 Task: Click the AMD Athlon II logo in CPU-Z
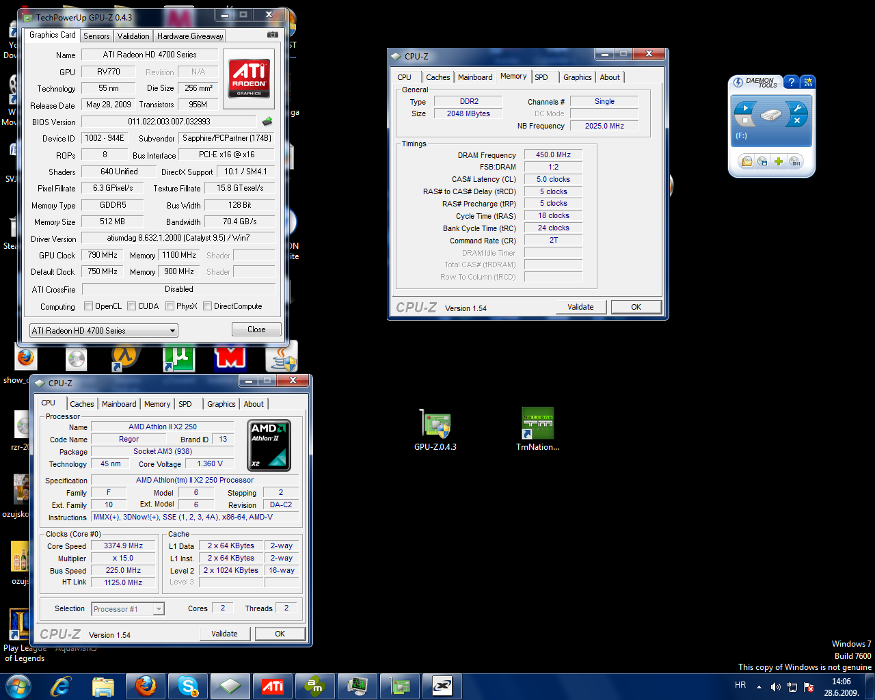(x=269, y=445)
